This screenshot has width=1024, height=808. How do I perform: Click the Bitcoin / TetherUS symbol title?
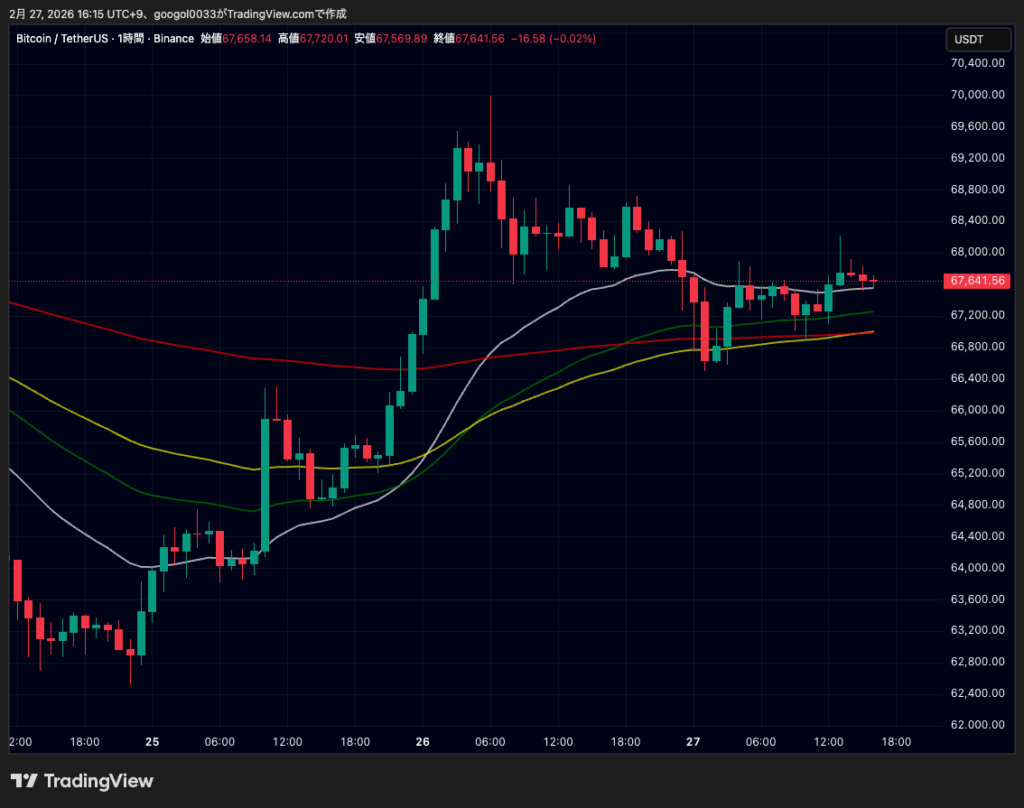[x=58, y=38]
